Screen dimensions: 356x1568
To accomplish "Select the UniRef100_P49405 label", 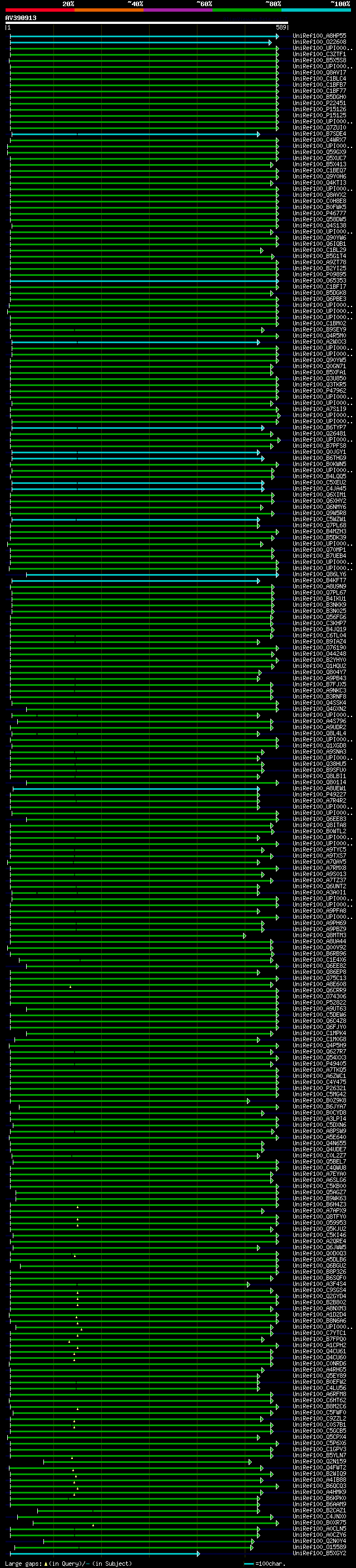I will (319, 1064).
